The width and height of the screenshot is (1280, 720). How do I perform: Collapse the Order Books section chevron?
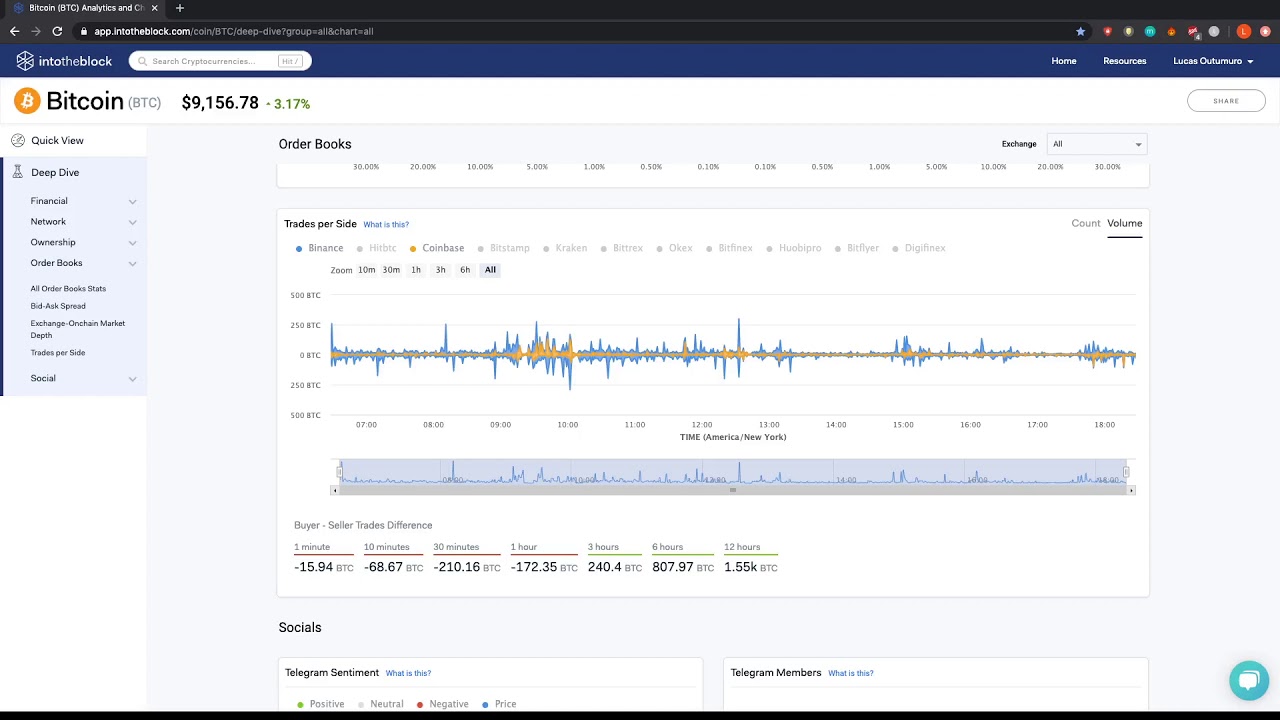pos(132,264)
